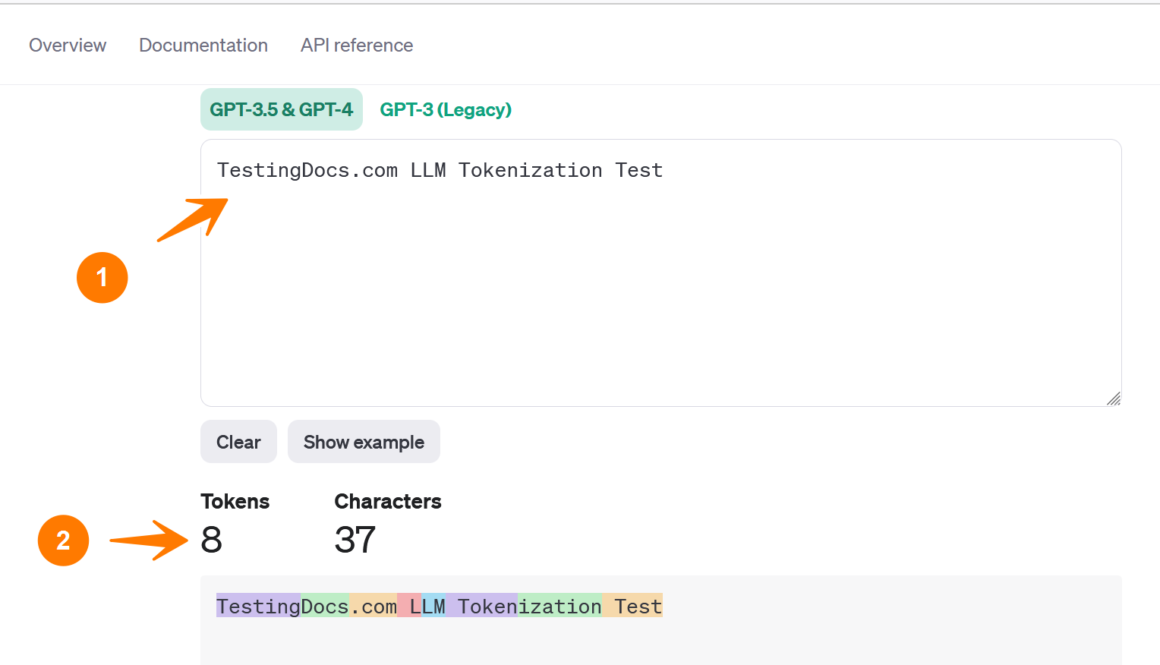Grab the text area resize handle
Image resolution: width=1160 pixels, height=665 pixels.
pyautogui.click(x=1113, y=398)
